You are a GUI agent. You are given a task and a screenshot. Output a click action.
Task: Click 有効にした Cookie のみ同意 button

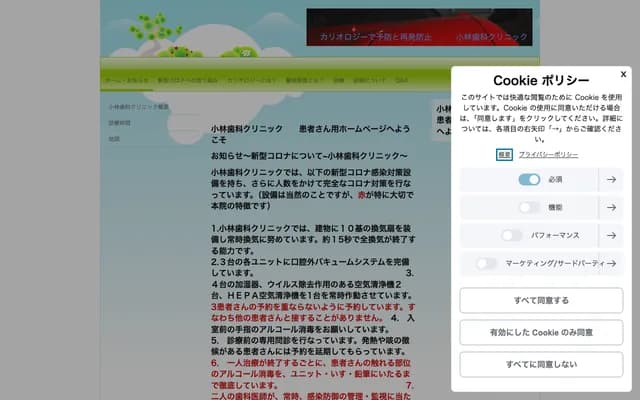point(541,332)
